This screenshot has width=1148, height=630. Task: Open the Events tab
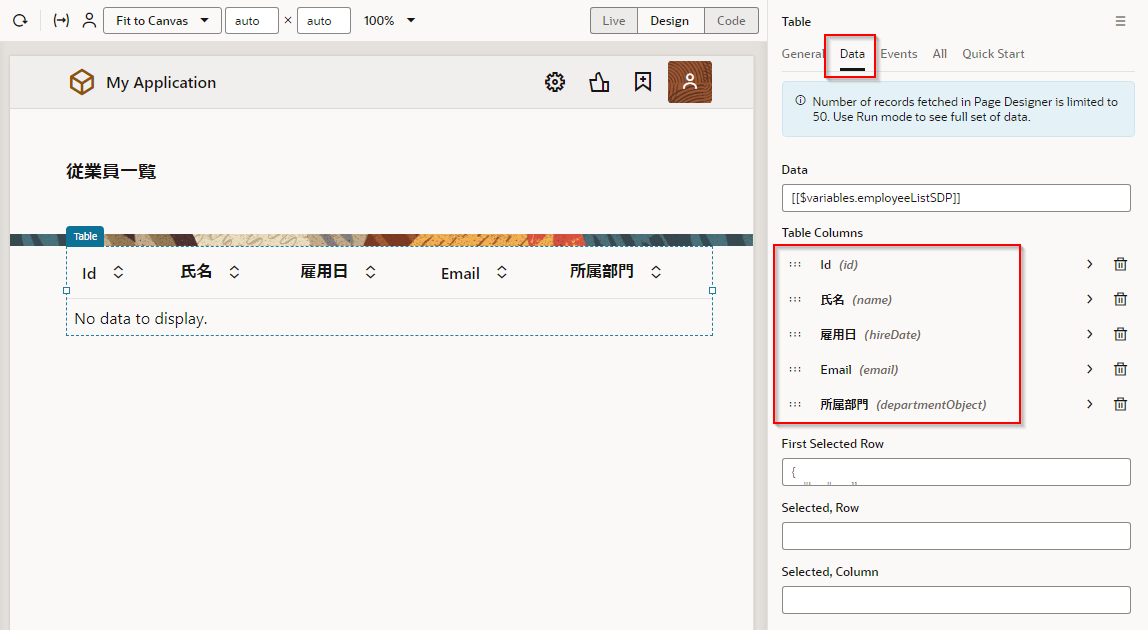898,54
